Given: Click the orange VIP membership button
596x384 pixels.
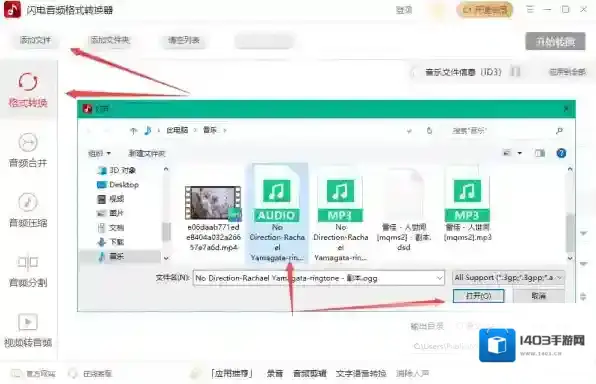Looking at the screenshot, I should click(x=485, y=10).
